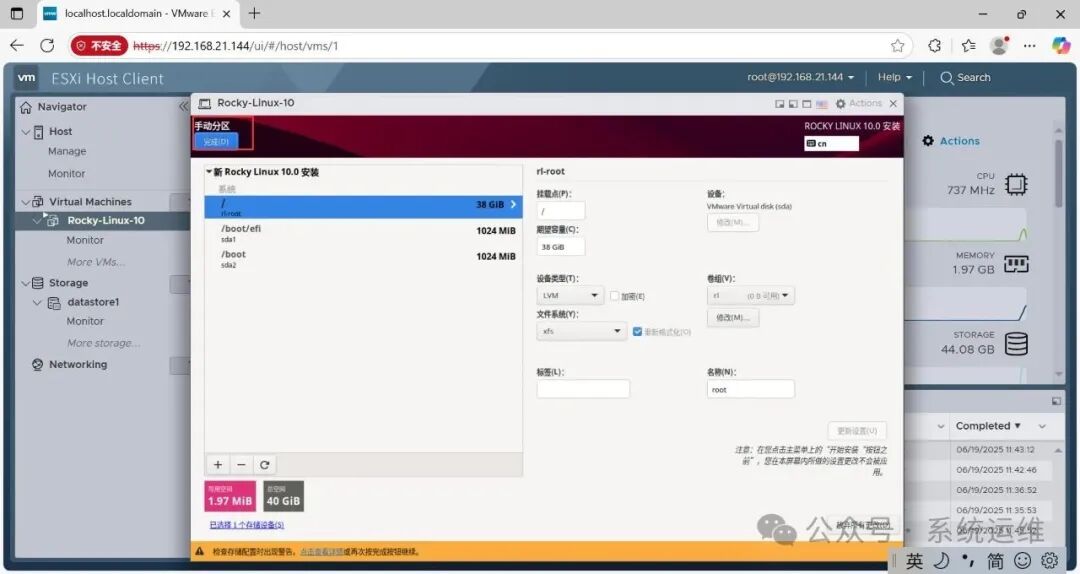Open the browser settings ellipsis menu

(x=1030, y=45)
